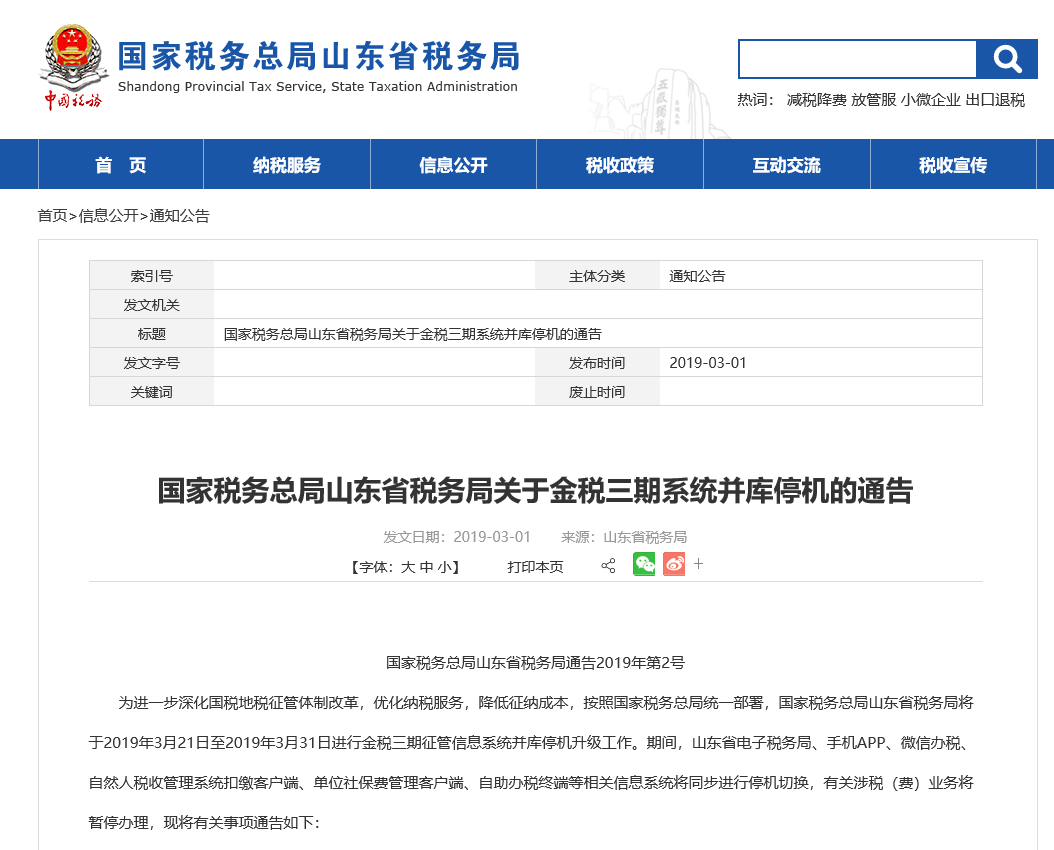Click the 废止时间 label cell
This screenshot has height=850, width=1054.
[598, 392]
